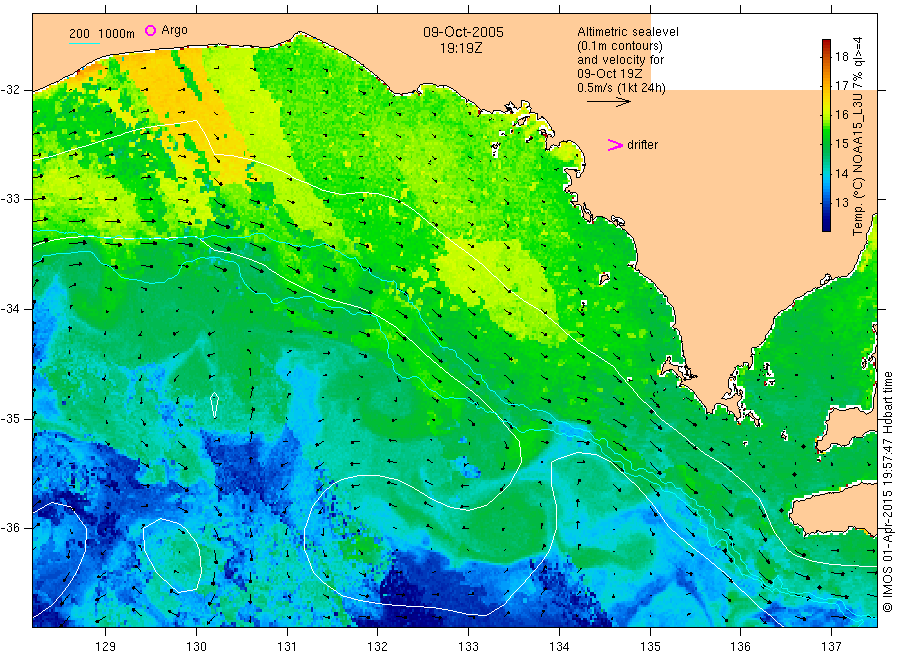Click the 'Altimetric sealevel' caption text
The image size is (900, 660).
click(628, 32)
